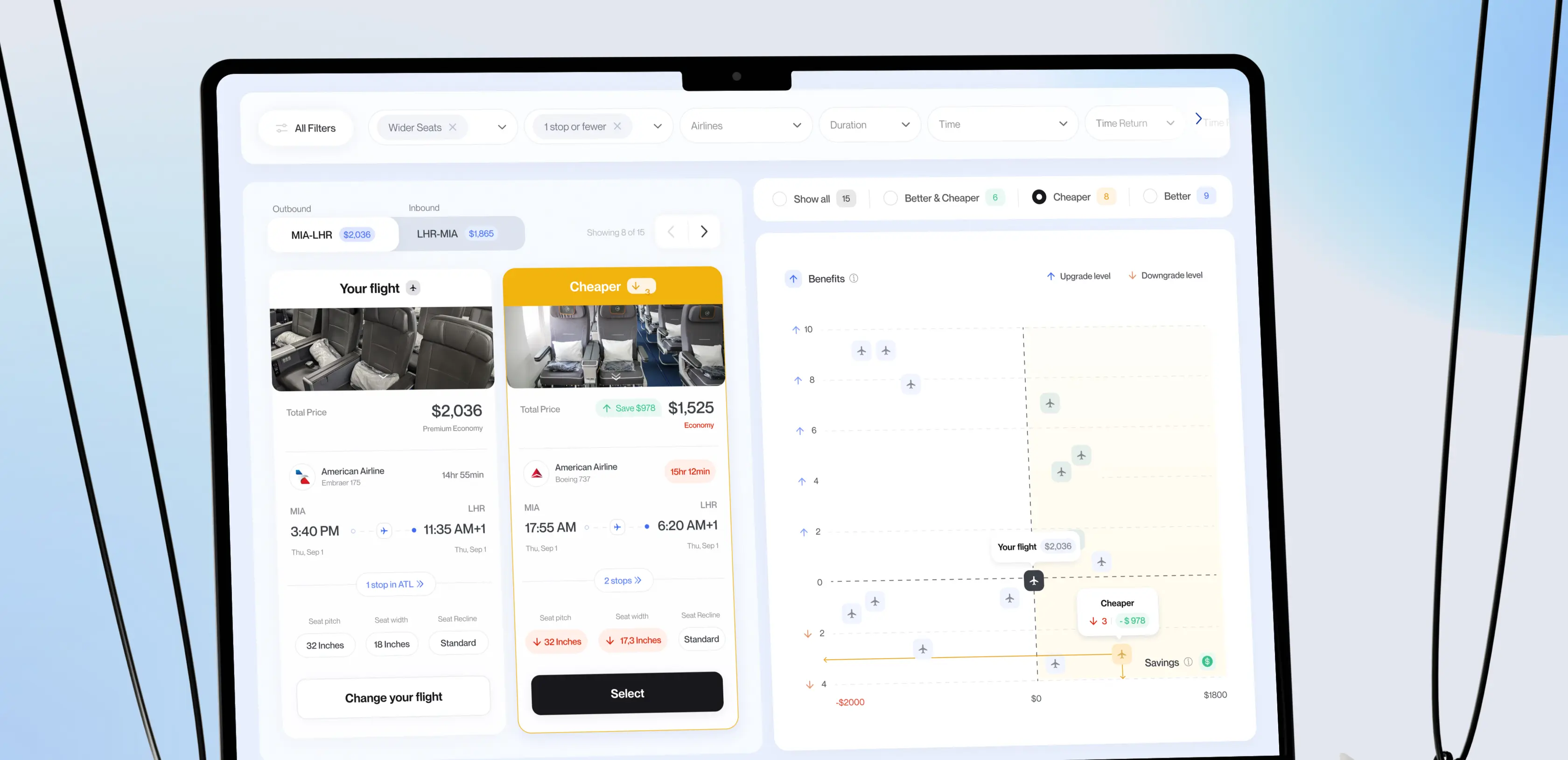Remove the Wider Seats filter chip
1568x760 pixels.
pyautogui.click(x=452, y=127)
